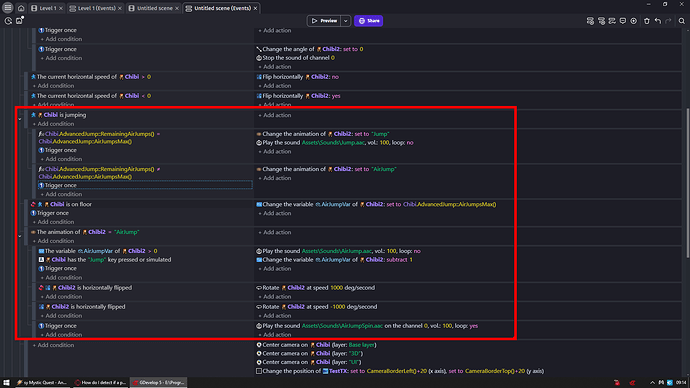Add action below the Jump.aac sound action
The height and width of the screenshot is (388, 690).
pos(275,151)
